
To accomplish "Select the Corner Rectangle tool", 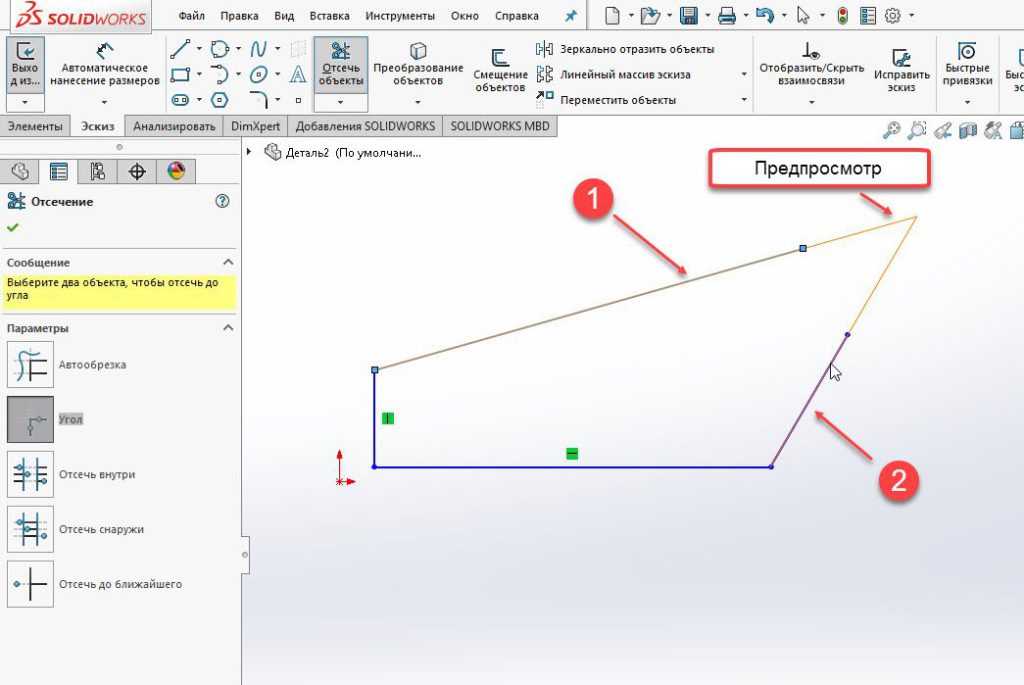I will (180, 74).
